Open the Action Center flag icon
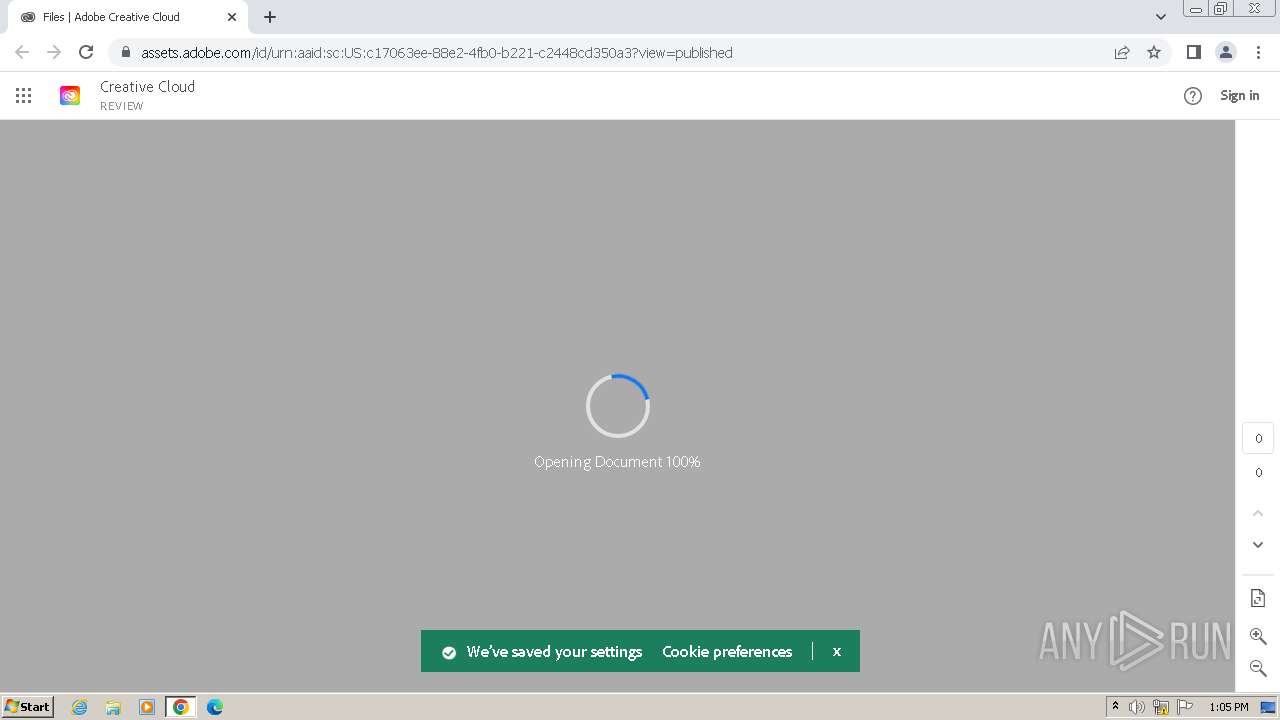Viewport: 1280px width, 720px height. [x=1185, y=707]
